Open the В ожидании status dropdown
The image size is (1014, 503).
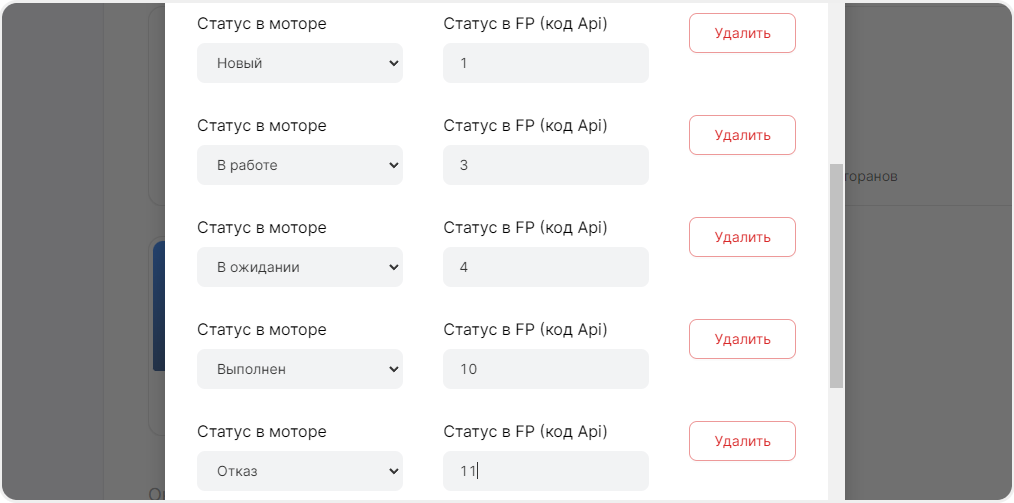pyautogui.click(x=299, y=267)
